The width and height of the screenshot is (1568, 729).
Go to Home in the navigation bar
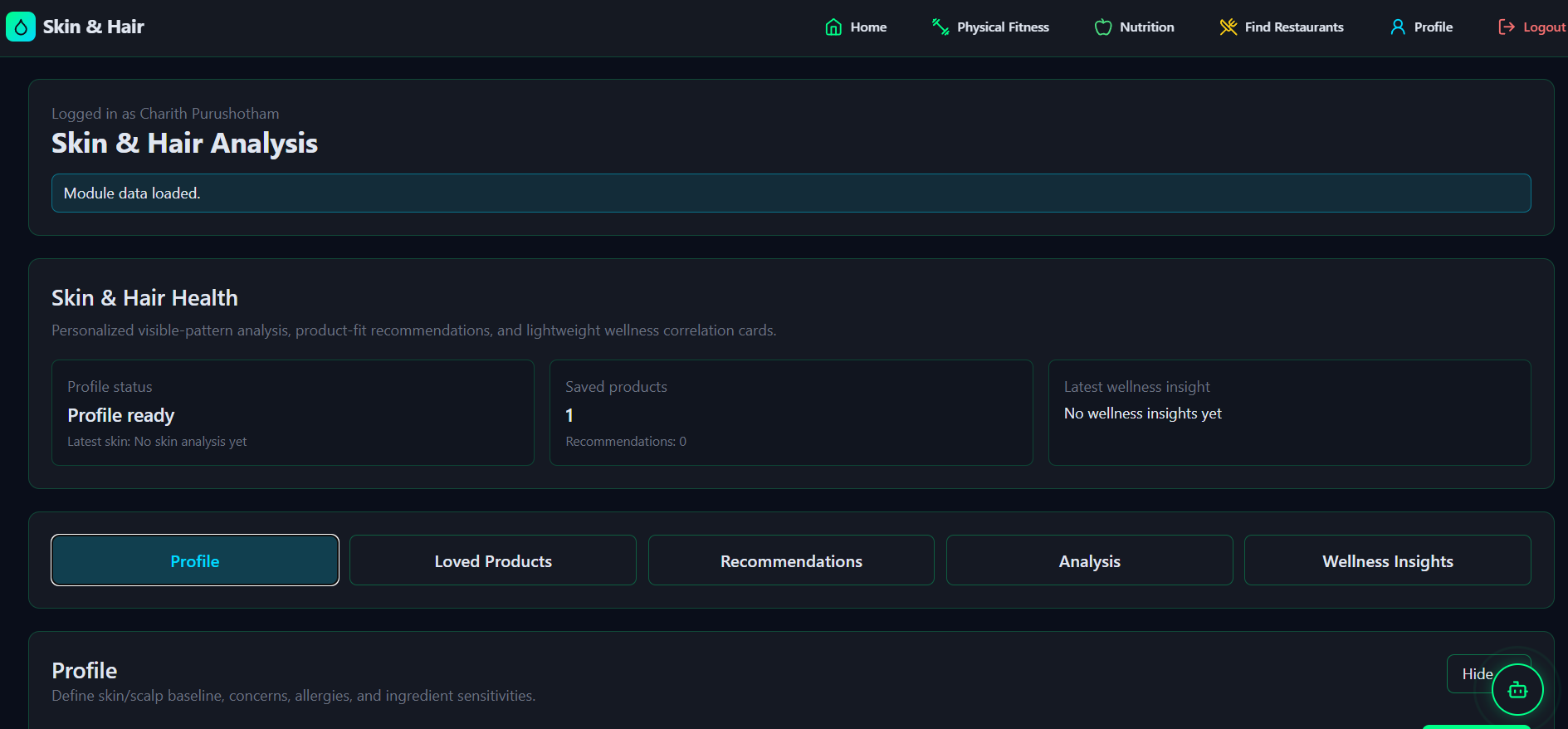point(856,27)
